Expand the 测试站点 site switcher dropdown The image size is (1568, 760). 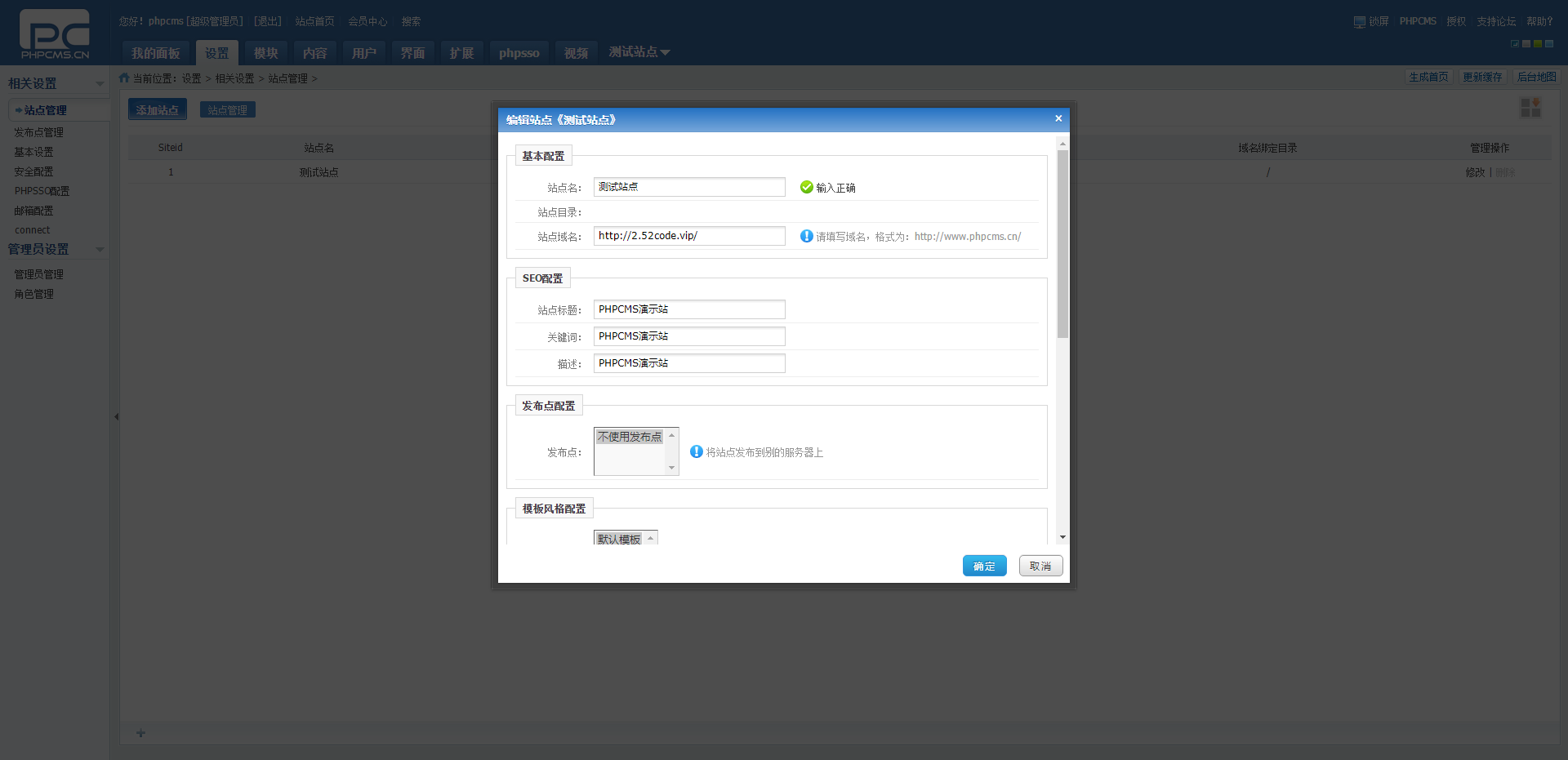(639, 52)
